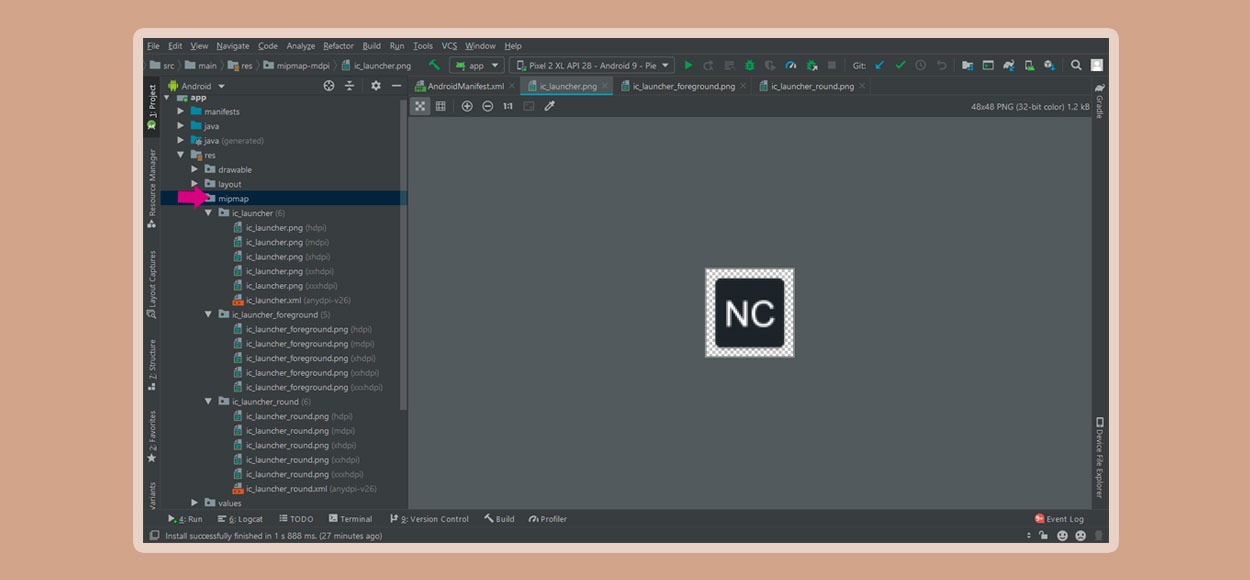Click the tool window toggle in status bar corner
This screenshot has height=580, width=1250.
click(154, 536)
